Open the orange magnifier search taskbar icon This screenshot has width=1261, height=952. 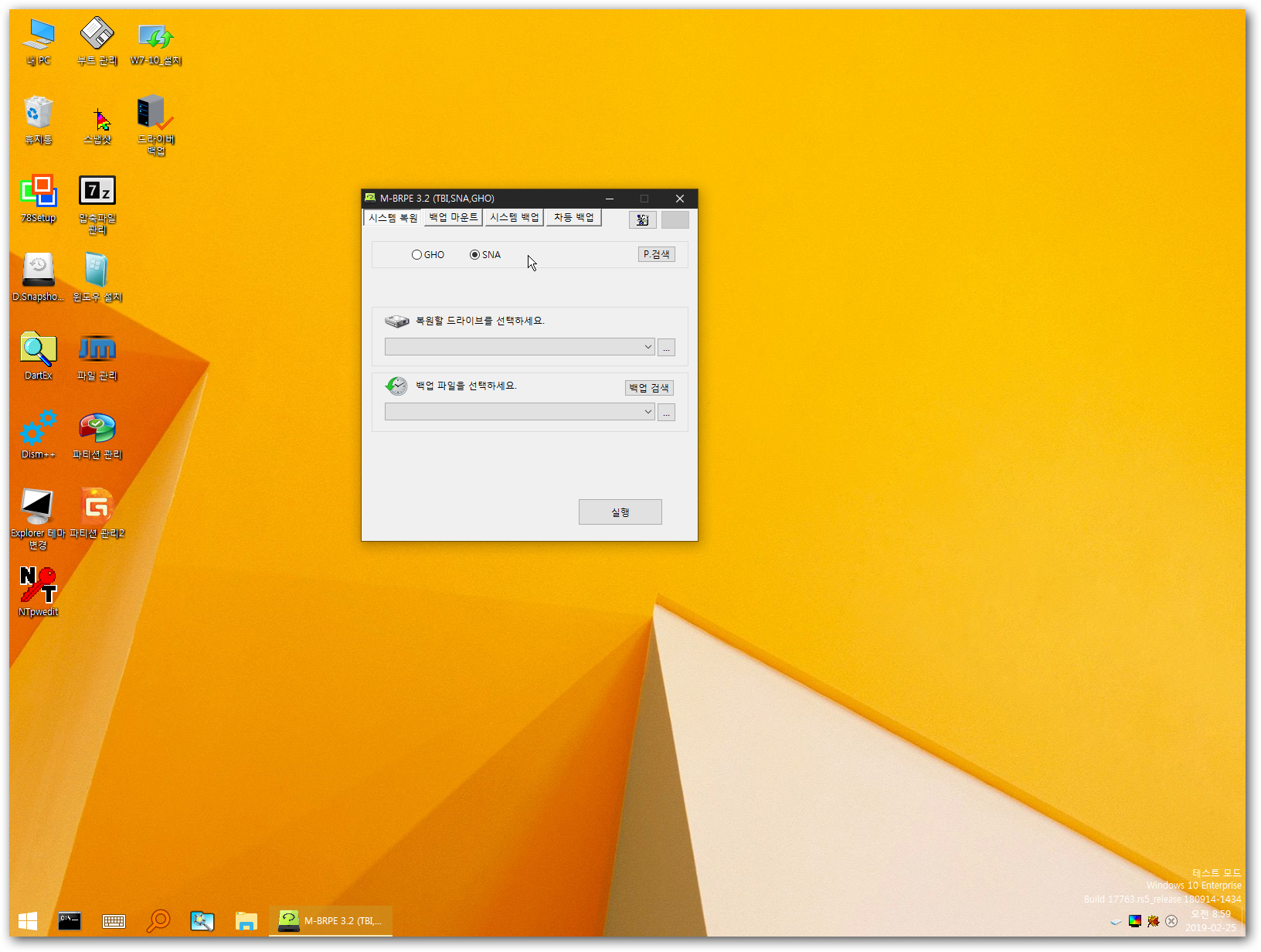pos(158,920)
